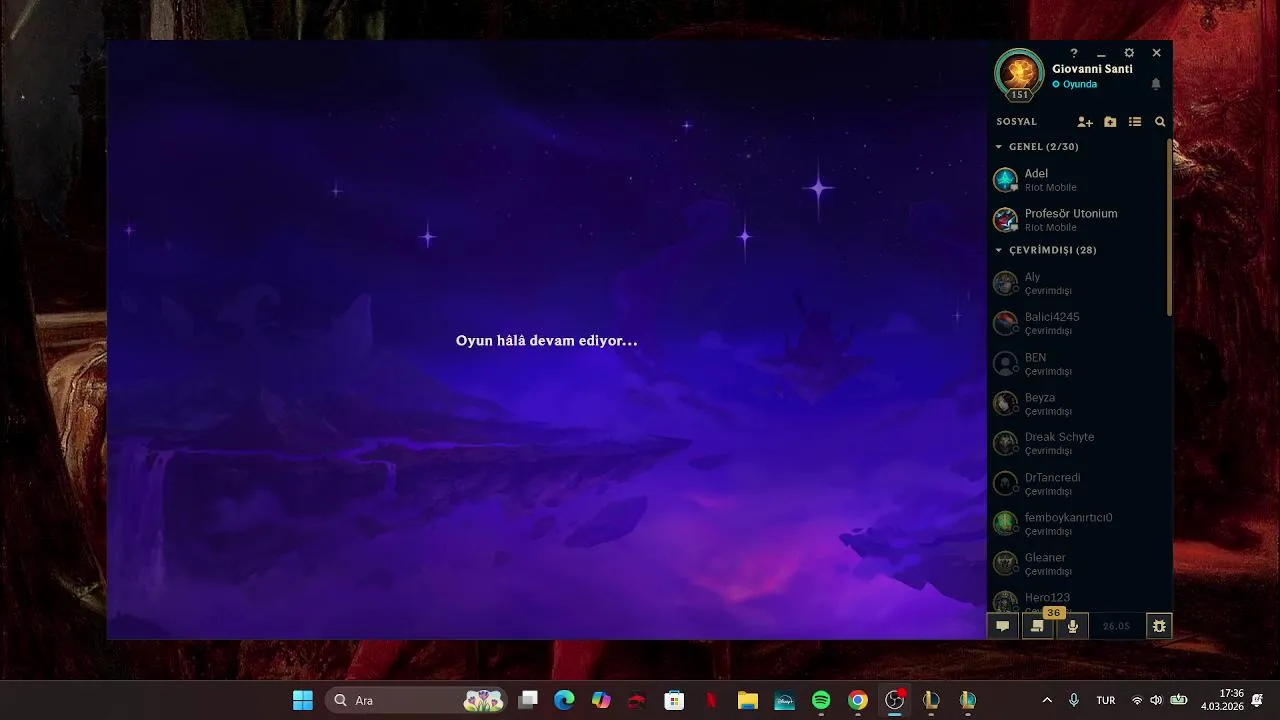Click the Giovanni Santi name text
The height and width of the screenshot is (720, 1280).
point(1092,69)
